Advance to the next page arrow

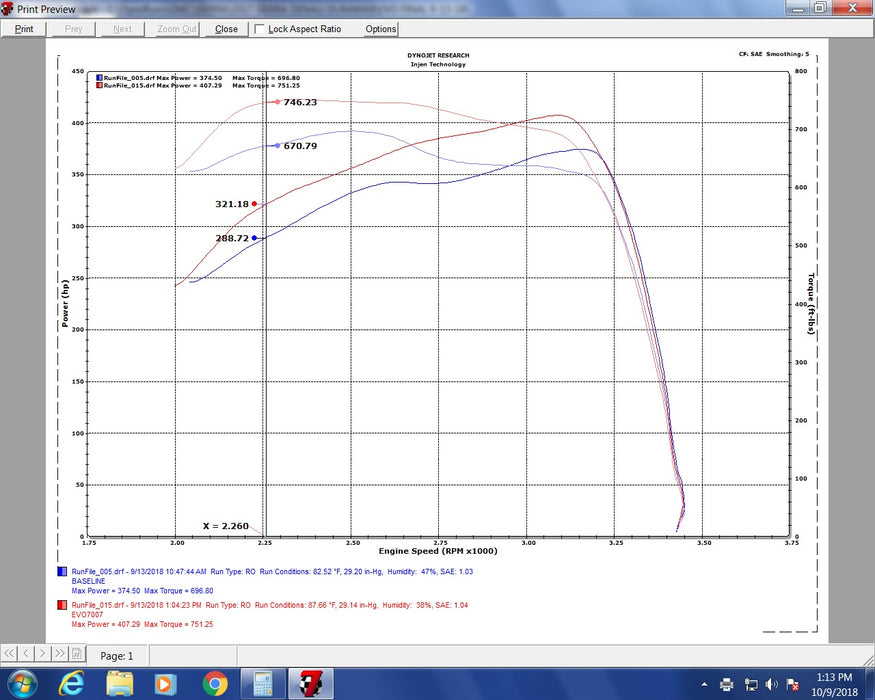pos(43,653)
